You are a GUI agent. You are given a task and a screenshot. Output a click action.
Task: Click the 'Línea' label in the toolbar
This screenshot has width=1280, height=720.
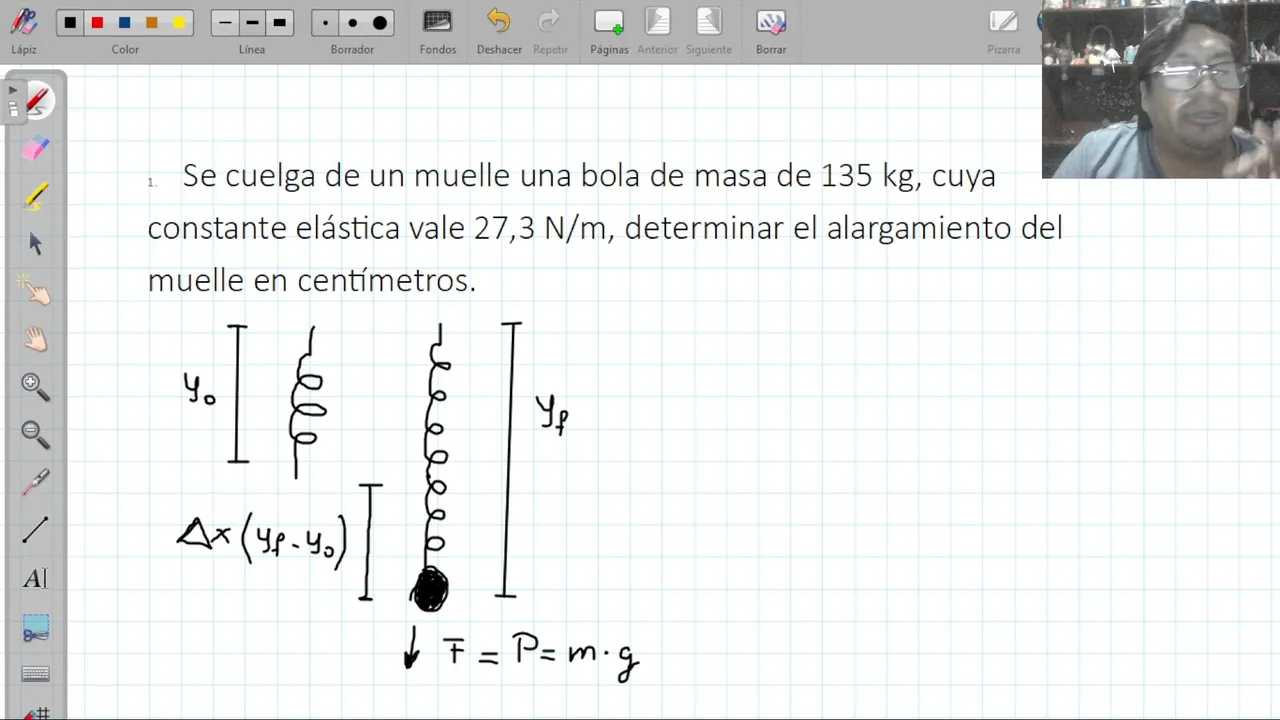pyautogui.click(x=252, y=49)
